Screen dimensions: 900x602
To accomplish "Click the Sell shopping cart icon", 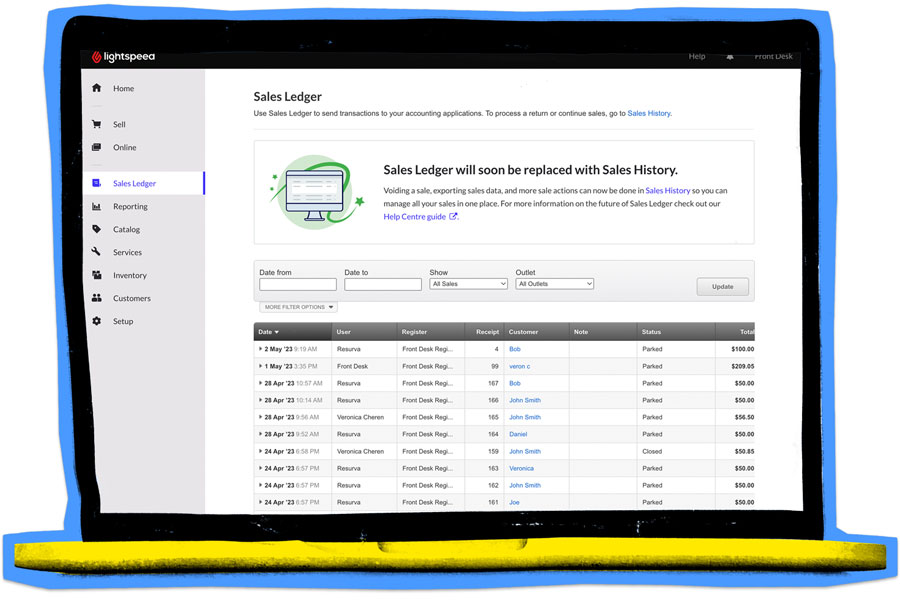I will pyautogui.click(x=96, y=124).
